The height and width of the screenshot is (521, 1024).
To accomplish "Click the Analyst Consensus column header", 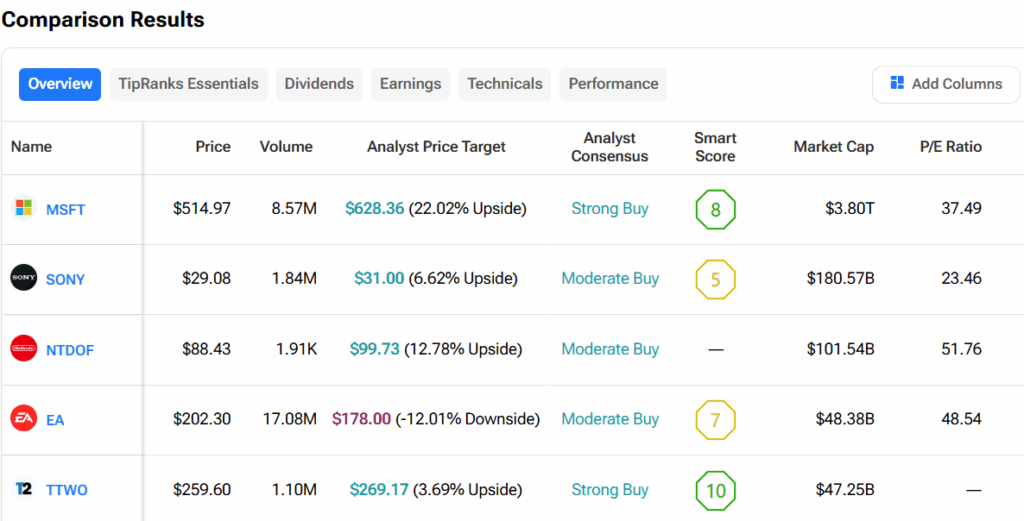I will click(609, 147).
